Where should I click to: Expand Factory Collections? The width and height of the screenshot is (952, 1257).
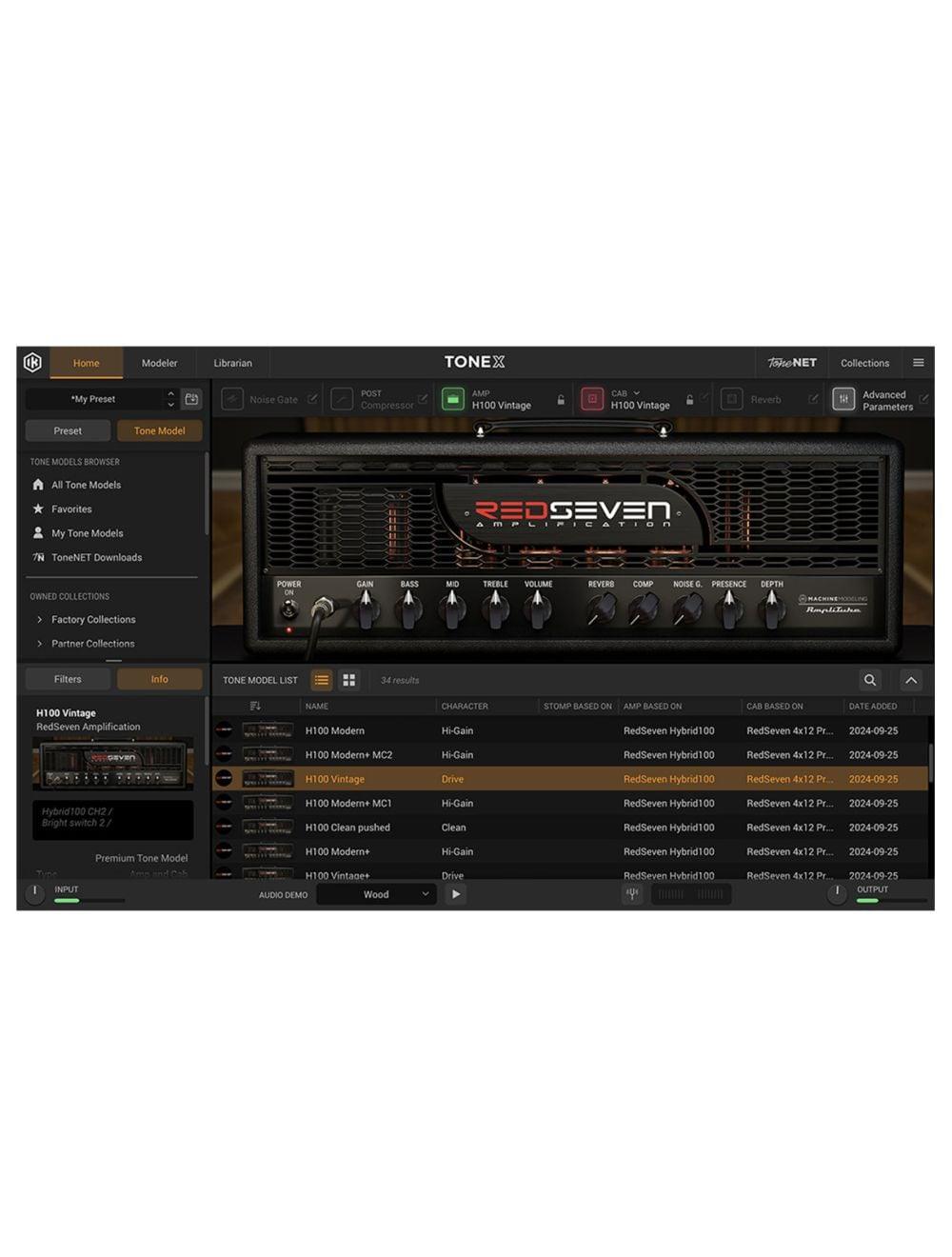39,619
